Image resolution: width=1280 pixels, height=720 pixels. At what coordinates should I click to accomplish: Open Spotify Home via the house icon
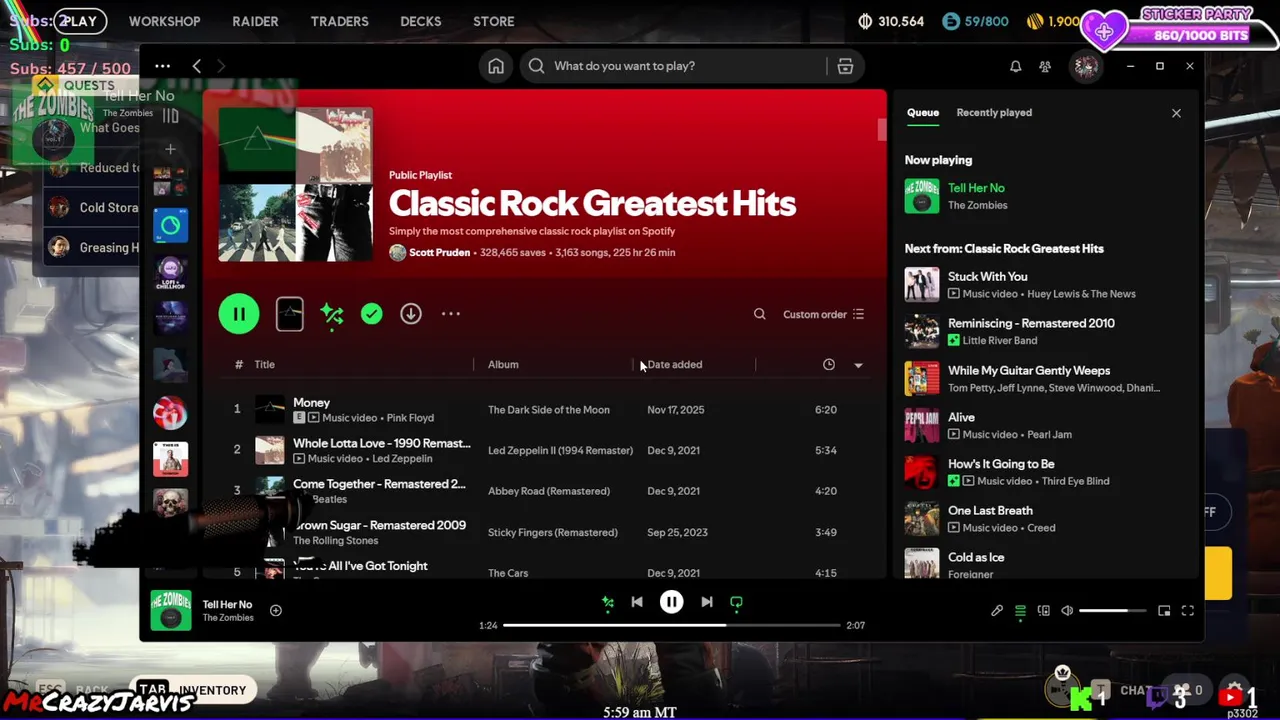click(x=496, y=66)
